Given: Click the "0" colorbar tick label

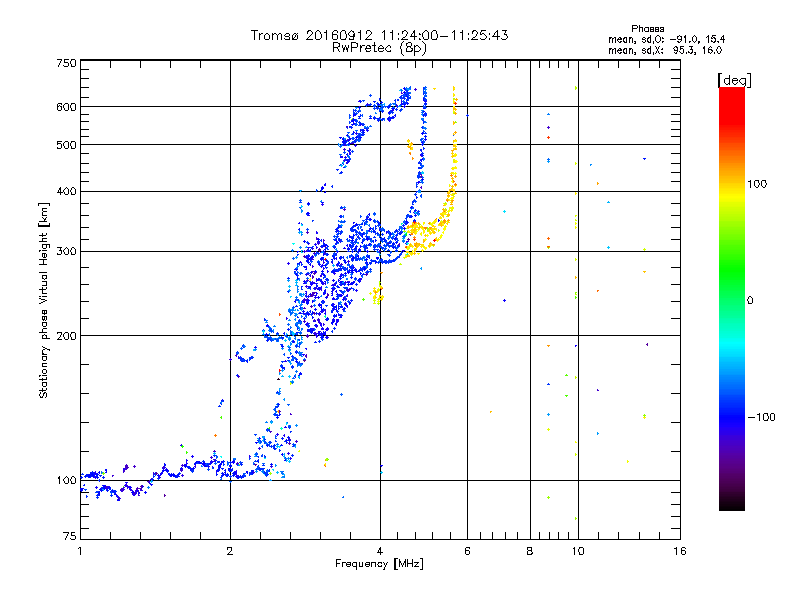Looking at the screenshot, I should click(750, 301).
